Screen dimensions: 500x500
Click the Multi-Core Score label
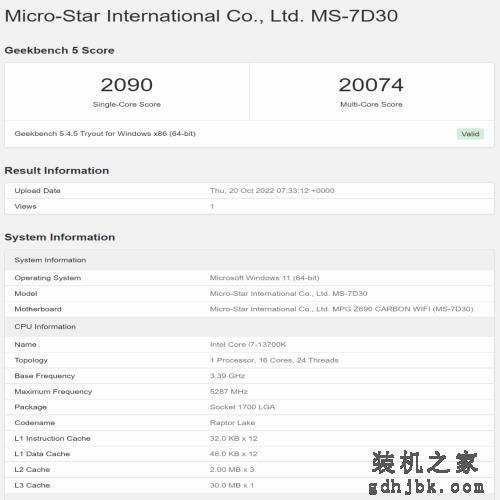pos(371,104)
